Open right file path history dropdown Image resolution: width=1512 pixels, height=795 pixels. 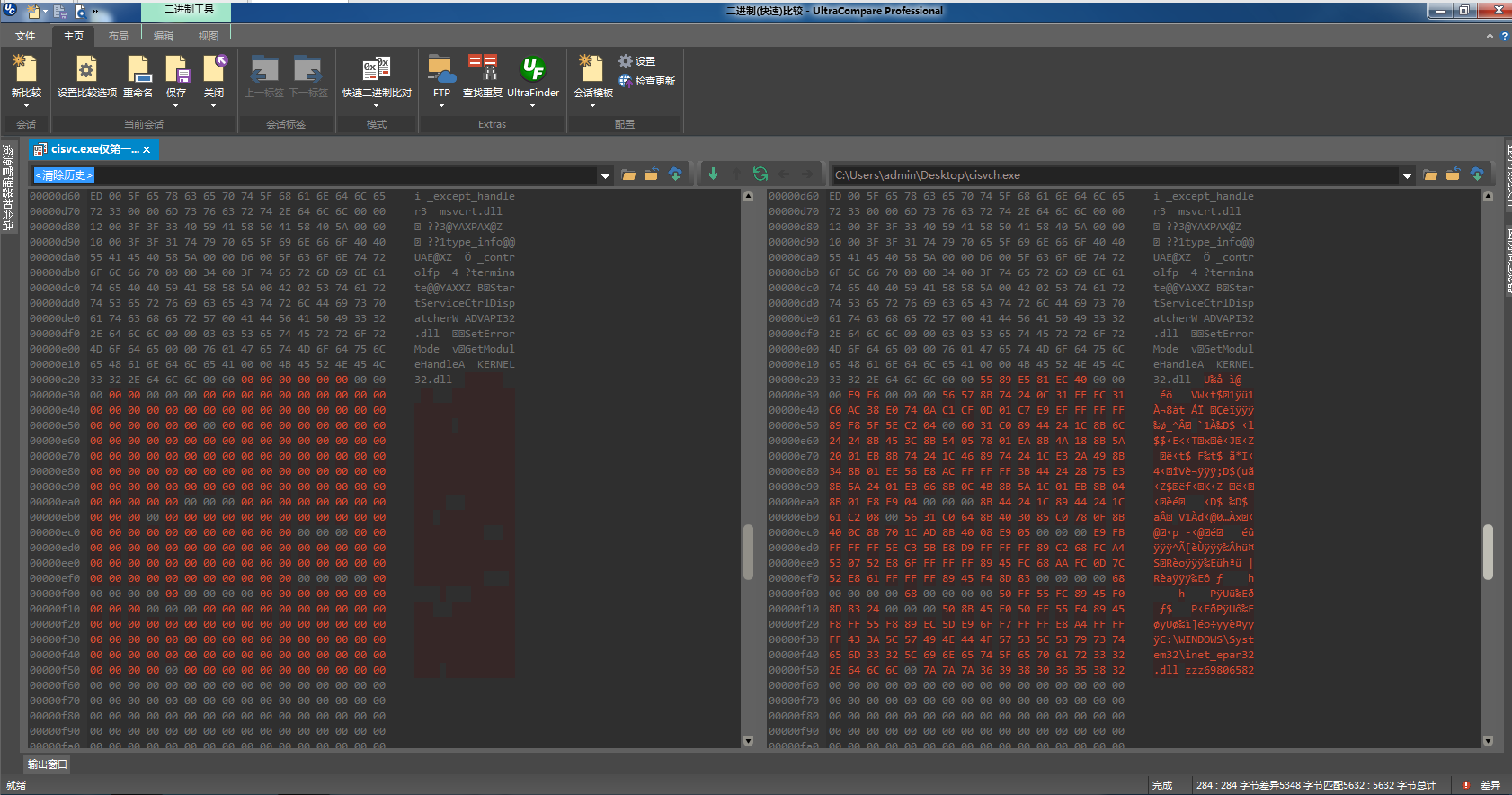[1407, 175]
